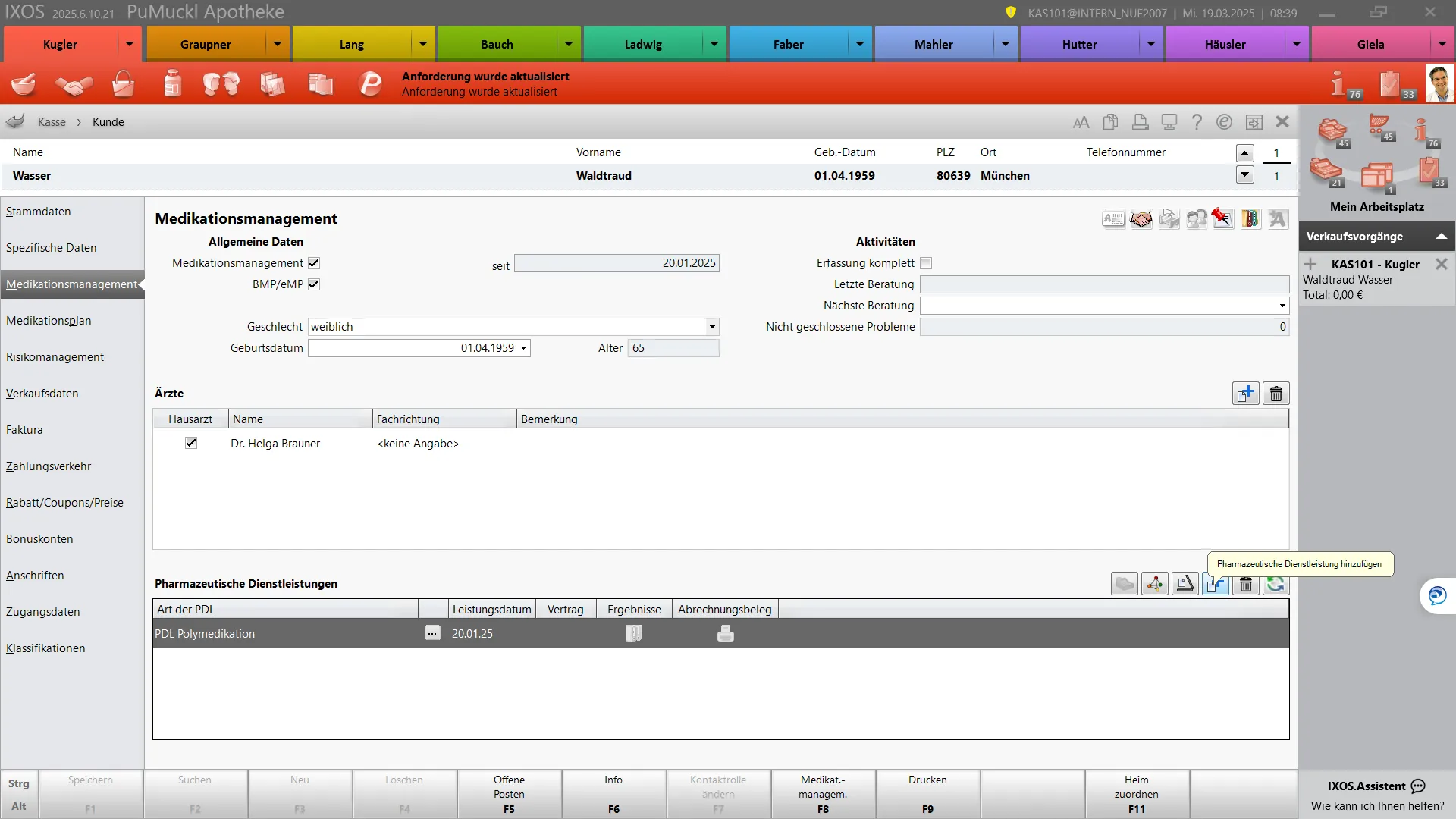1456x819 pixels.
Task: Click Drucken F9 button
Action: 927,794
